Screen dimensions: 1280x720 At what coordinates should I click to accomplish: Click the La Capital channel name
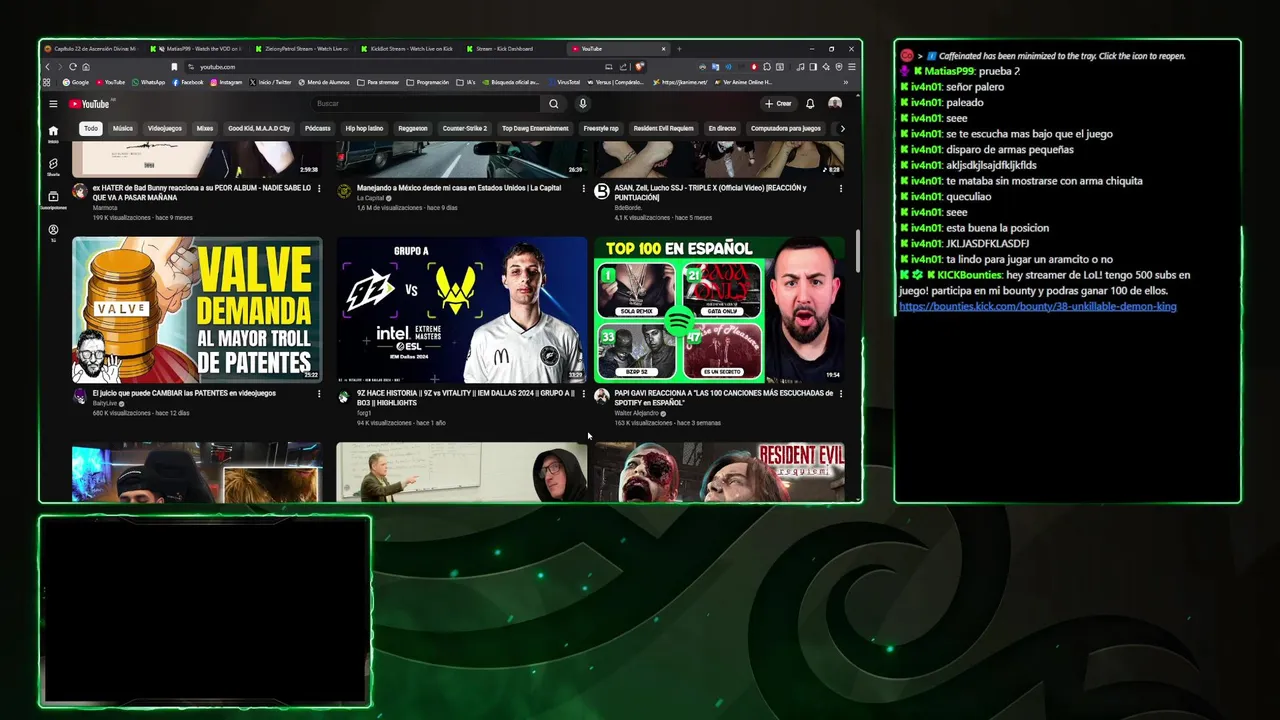click(370, 198)
